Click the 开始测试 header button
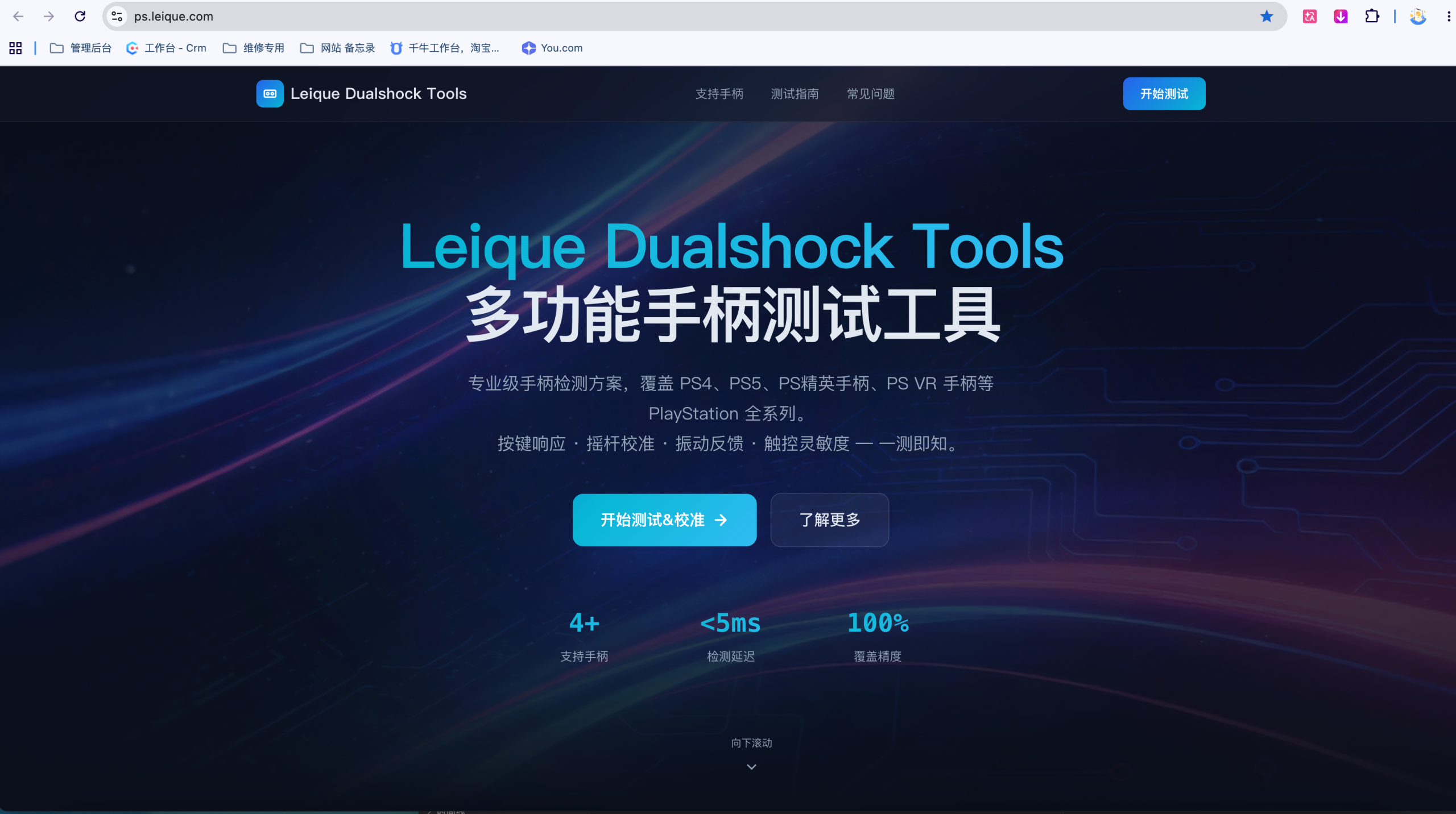 pyautogui.click(x=1164, y=94)
